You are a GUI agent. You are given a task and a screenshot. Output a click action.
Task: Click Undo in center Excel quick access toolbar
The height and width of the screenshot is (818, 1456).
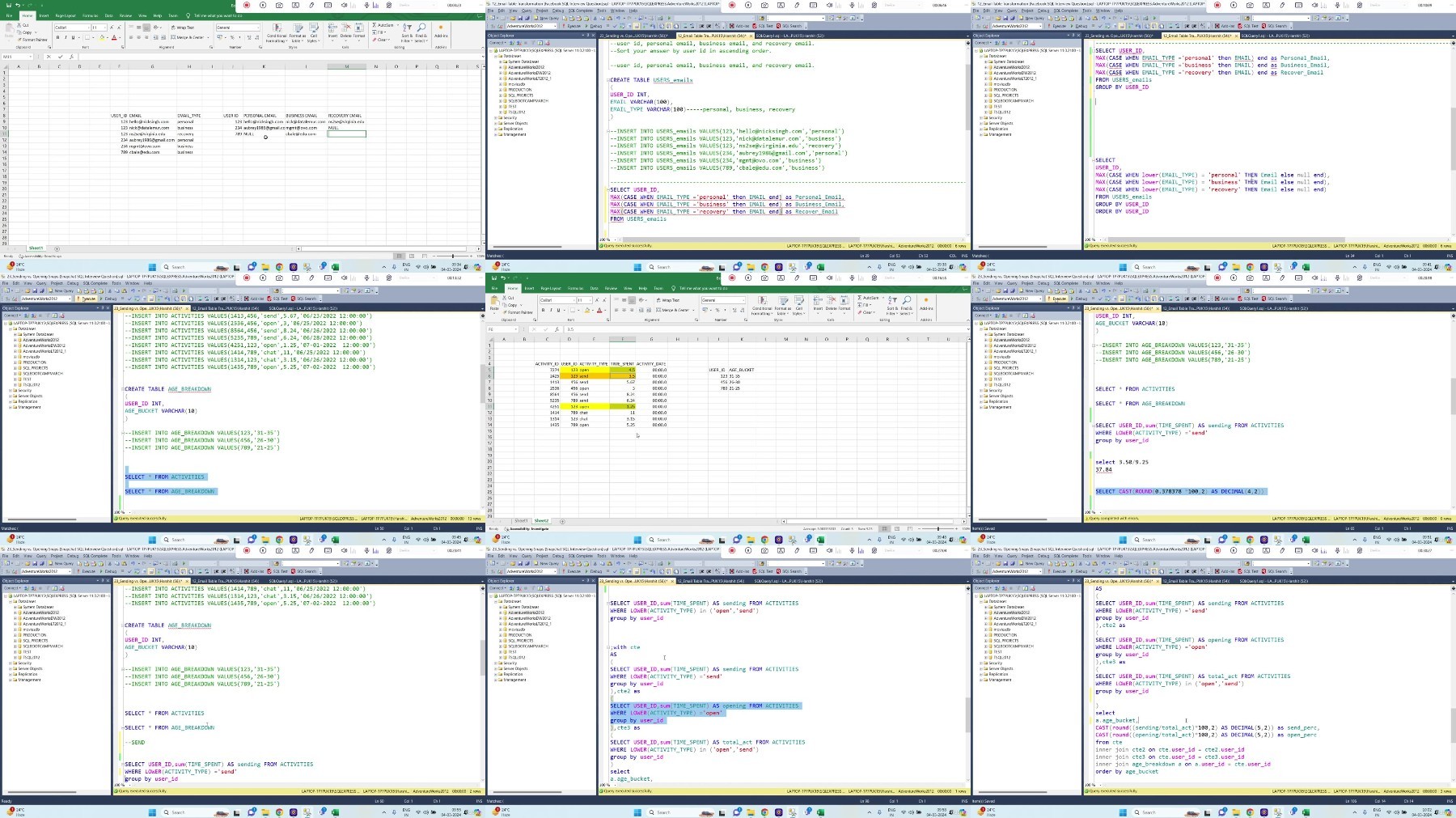tap(503, 278)
